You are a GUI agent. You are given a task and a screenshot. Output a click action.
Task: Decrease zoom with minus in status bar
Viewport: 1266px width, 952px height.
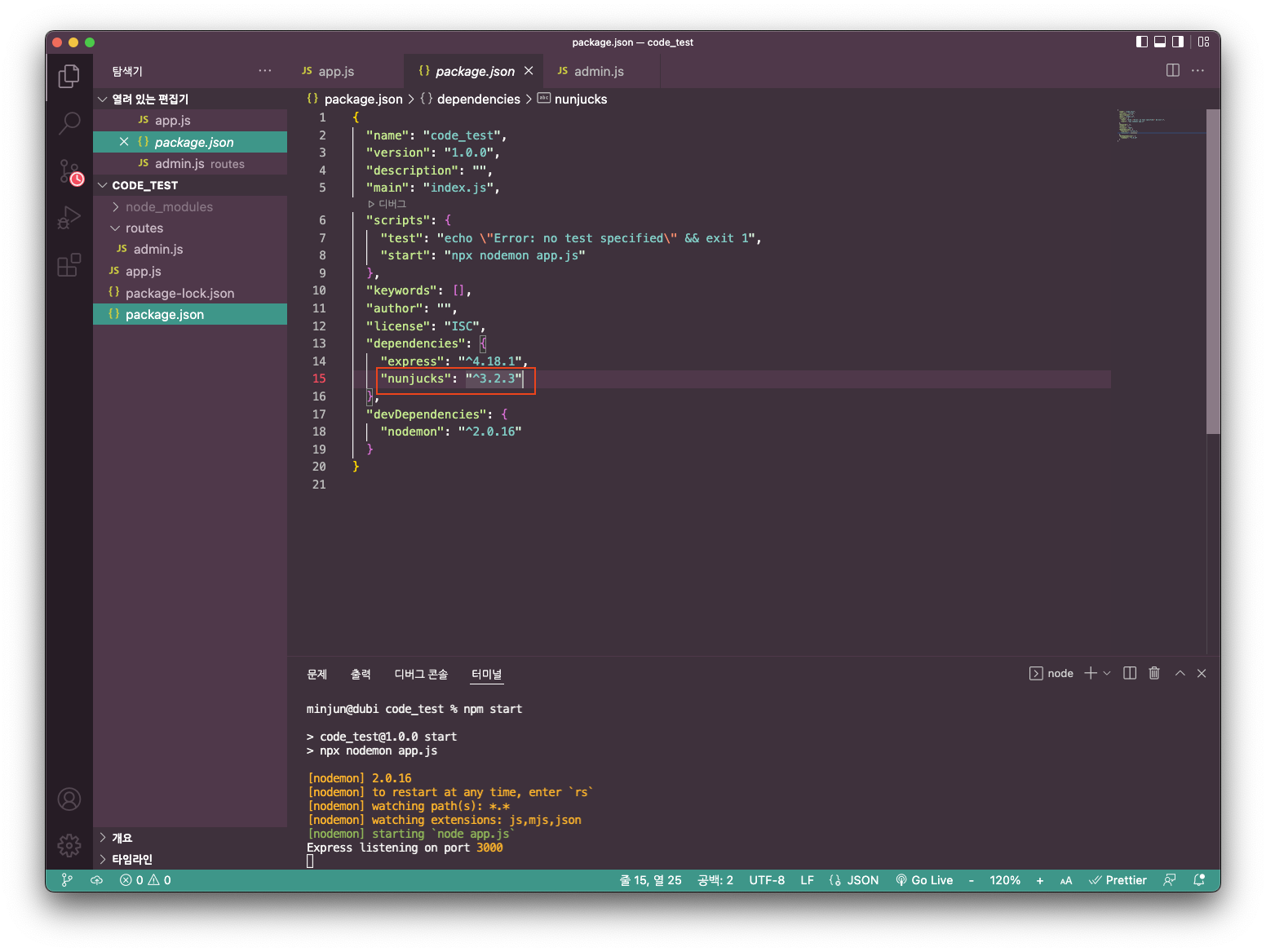[972, 880]
